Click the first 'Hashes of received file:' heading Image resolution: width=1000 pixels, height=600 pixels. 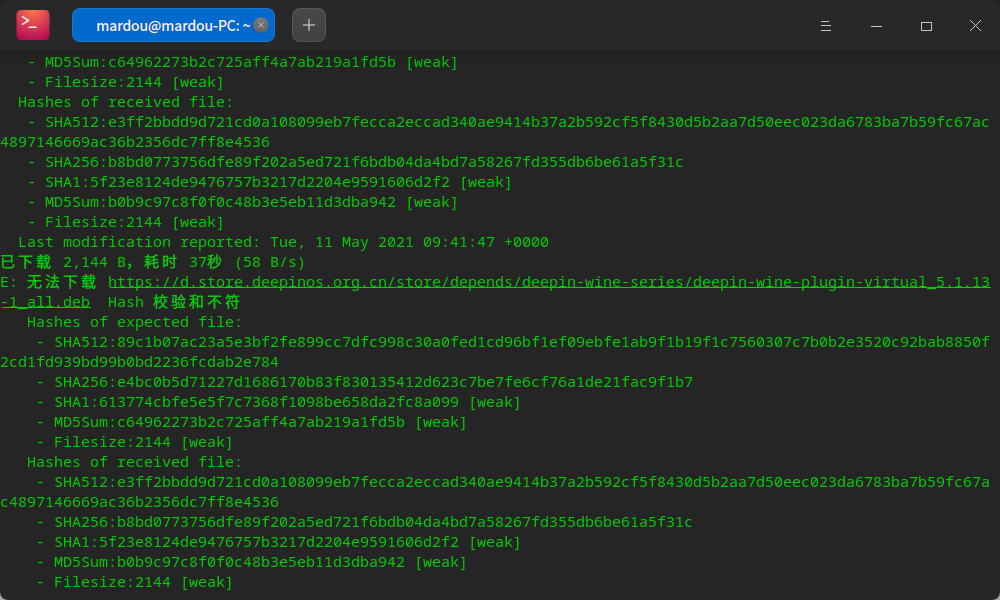click(126, 102)
